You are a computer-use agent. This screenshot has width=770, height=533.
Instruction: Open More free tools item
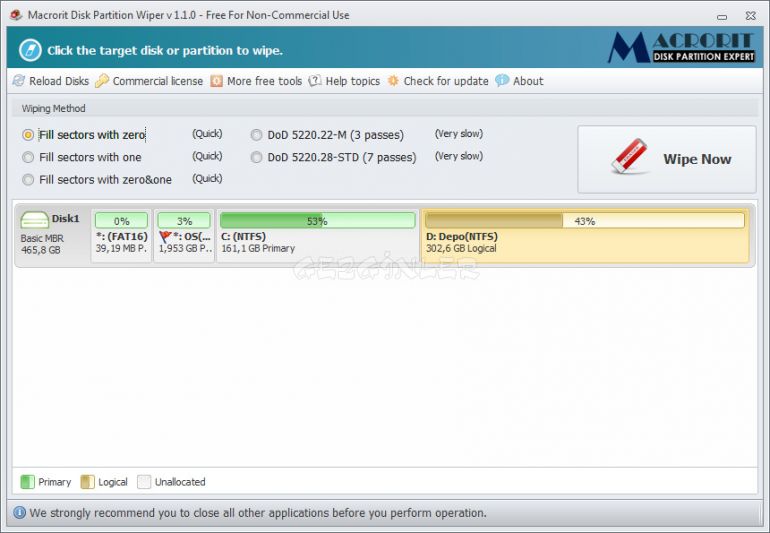tap(256, 81)
